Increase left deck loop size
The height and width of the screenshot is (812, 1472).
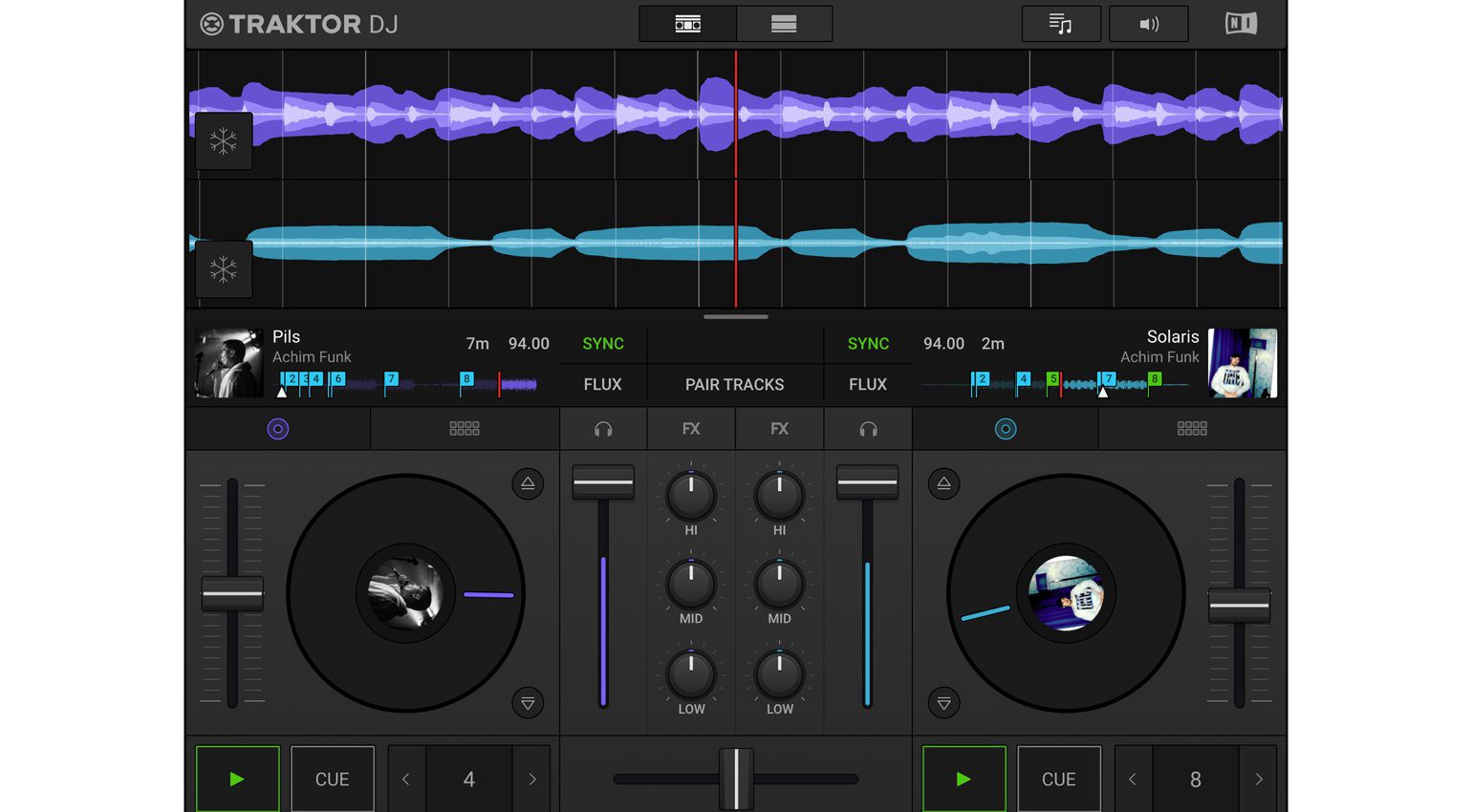pyautogui.click(x=532, y=780)
